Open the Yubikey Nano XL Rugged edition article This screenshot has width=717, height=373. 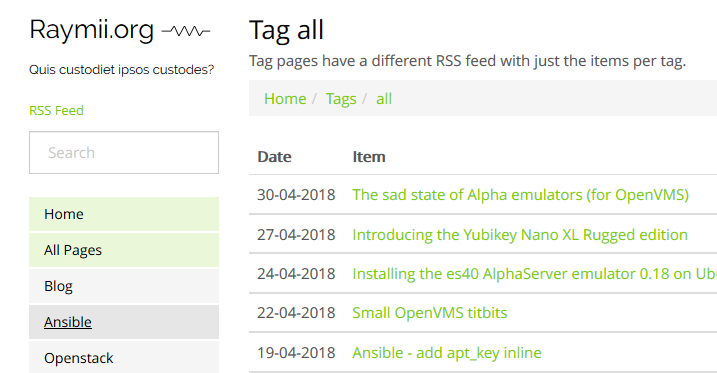[520, 234]
